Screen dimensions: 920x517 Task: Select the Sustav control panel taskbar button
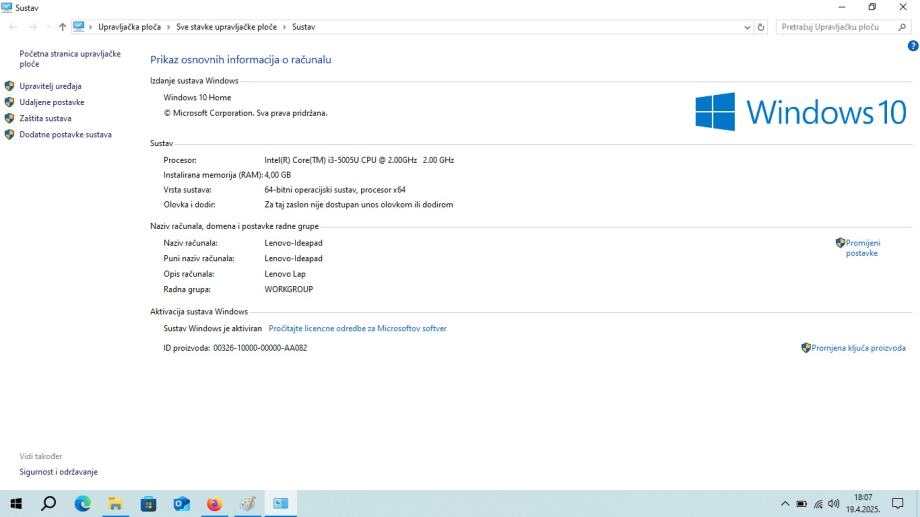point(280,504)
